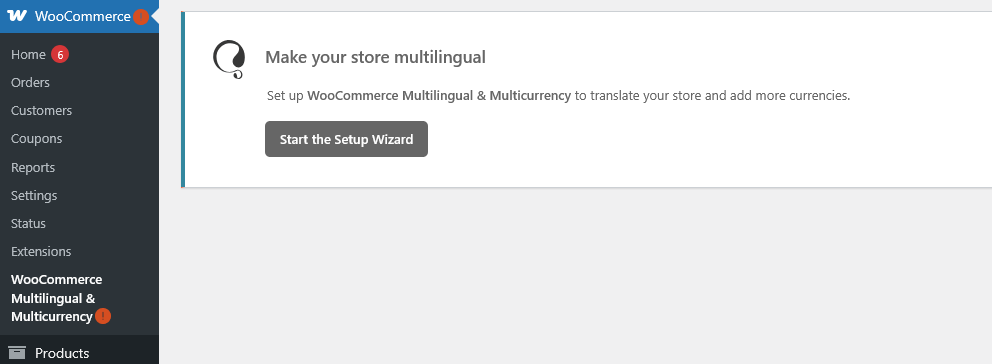Click the bold WooCommerce Multilingual & Multicurrency description text
This screenshot has height=364, width=992.
click(439, 96)
